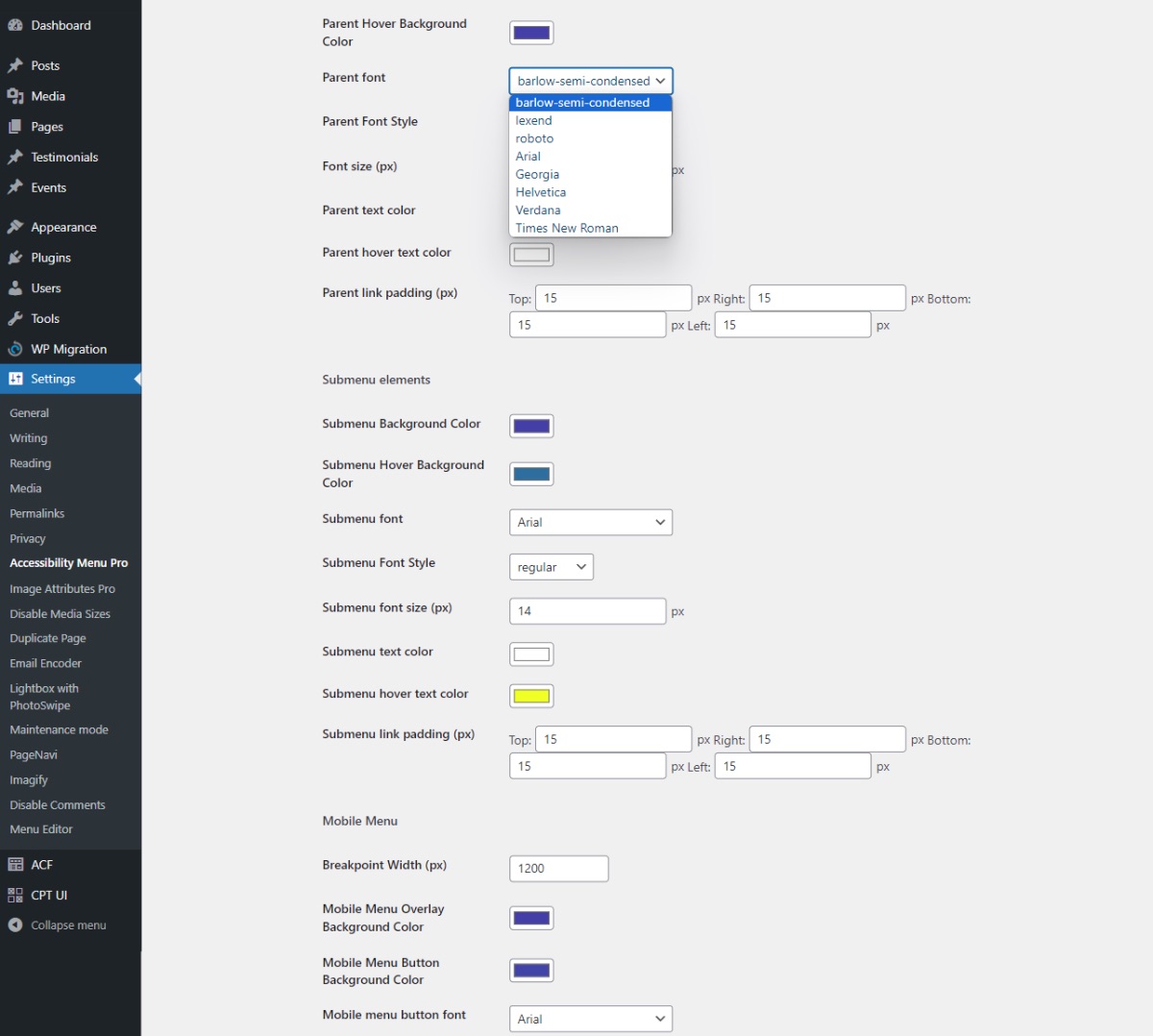Open Accessibility Menu Pro settings page
The image size is (1153, 1036).
click(x=68, y=563)
